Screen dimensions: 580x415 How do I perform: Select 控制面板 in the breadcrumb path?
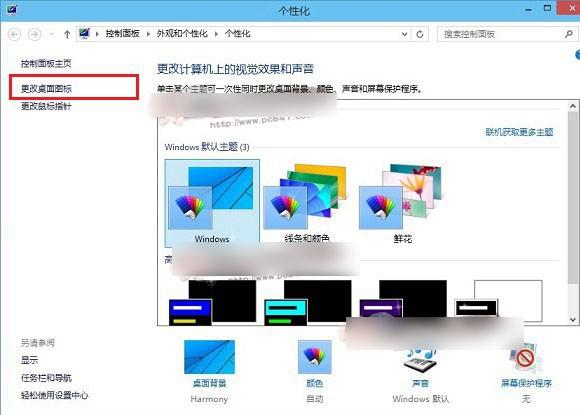pos(122,34)
